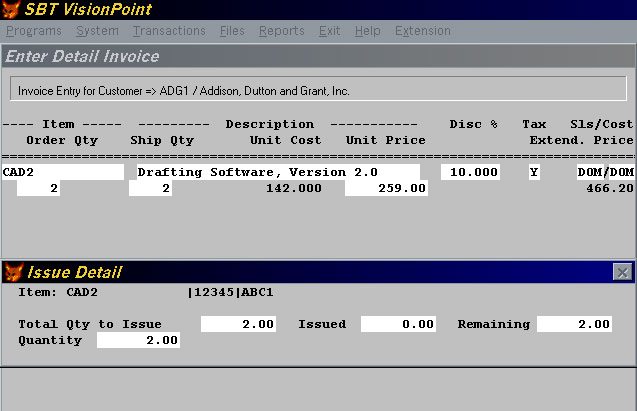
Task: Open the Files menu
Action: click(232, 31)
